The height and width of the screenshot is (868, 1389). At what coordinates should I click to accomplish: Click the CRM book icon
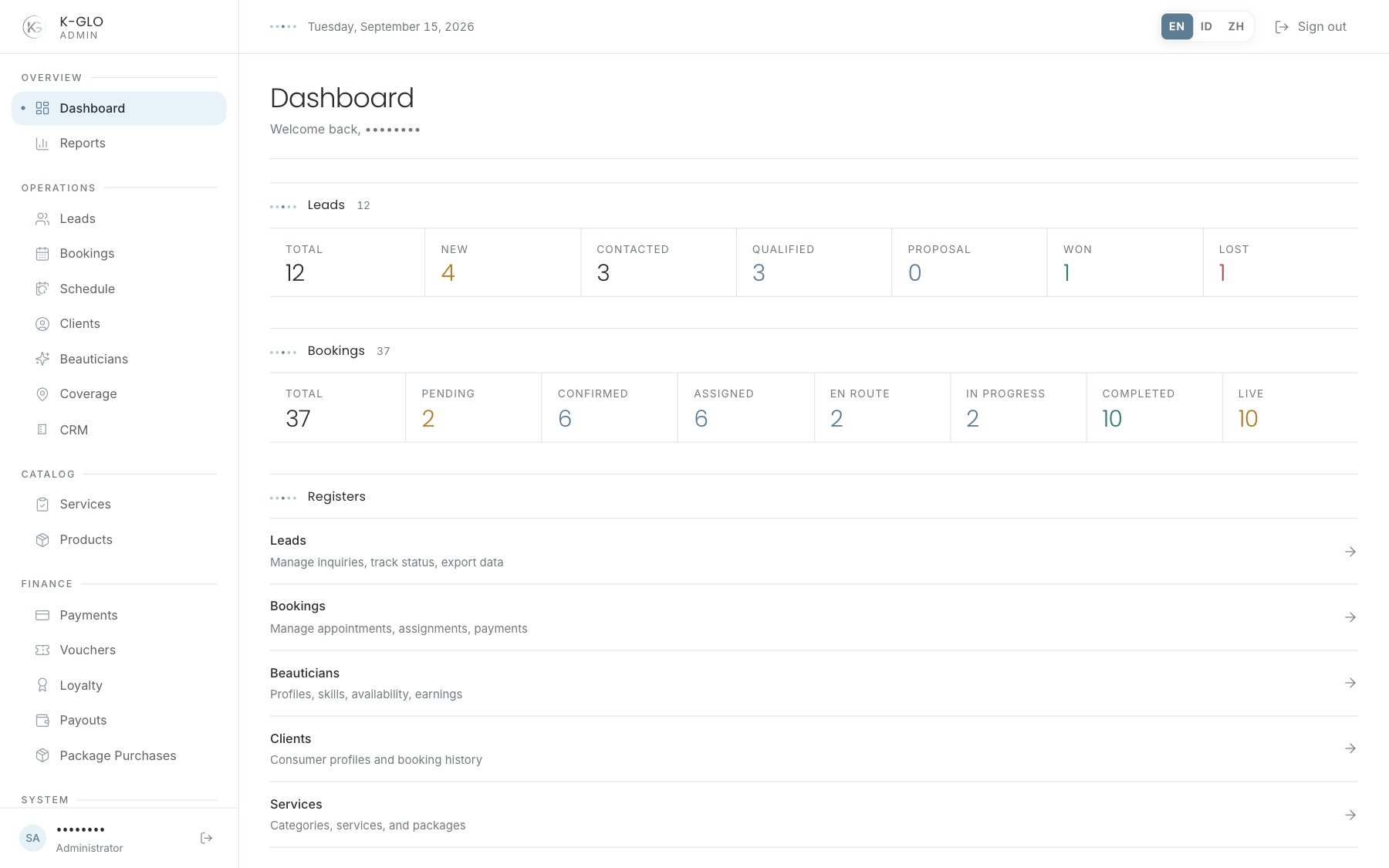pyautogui.click(x=42, y=430)
